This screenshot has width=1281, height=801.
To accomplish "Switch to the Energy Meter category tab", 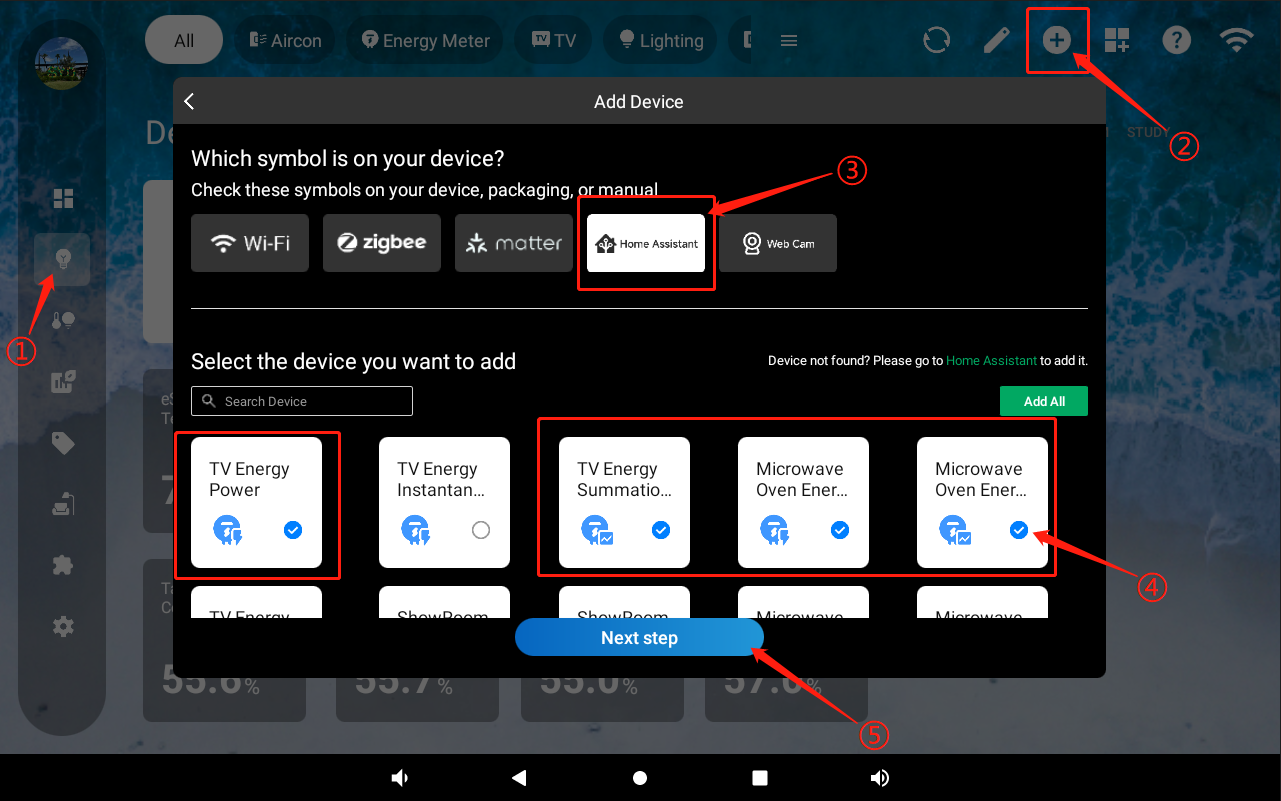I will 425,41.
